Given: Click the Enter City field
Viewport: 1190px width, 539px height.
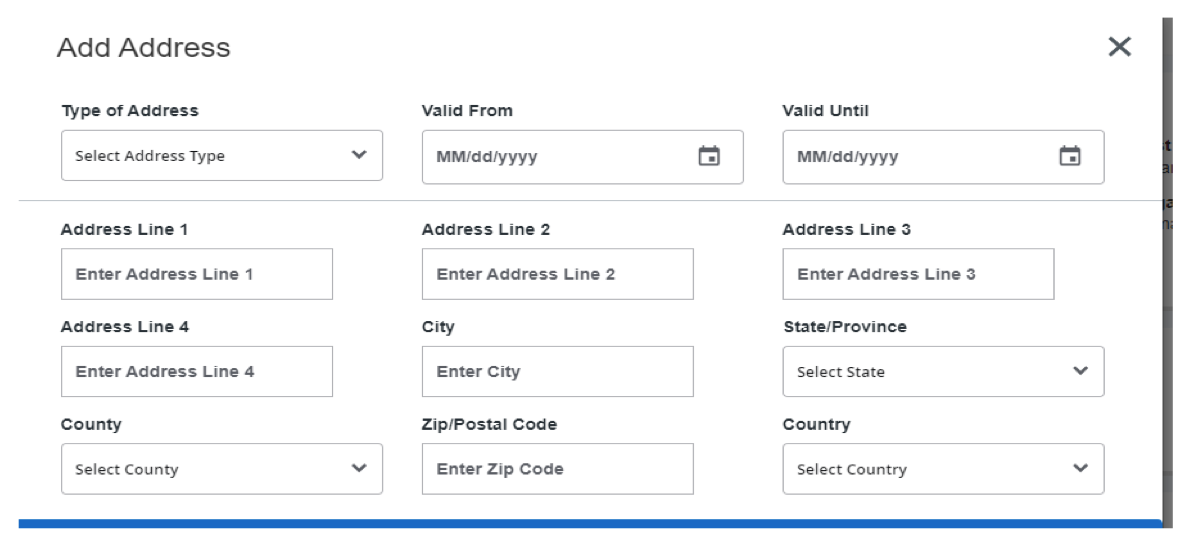Looking at the screenshot, I should 558,372.
